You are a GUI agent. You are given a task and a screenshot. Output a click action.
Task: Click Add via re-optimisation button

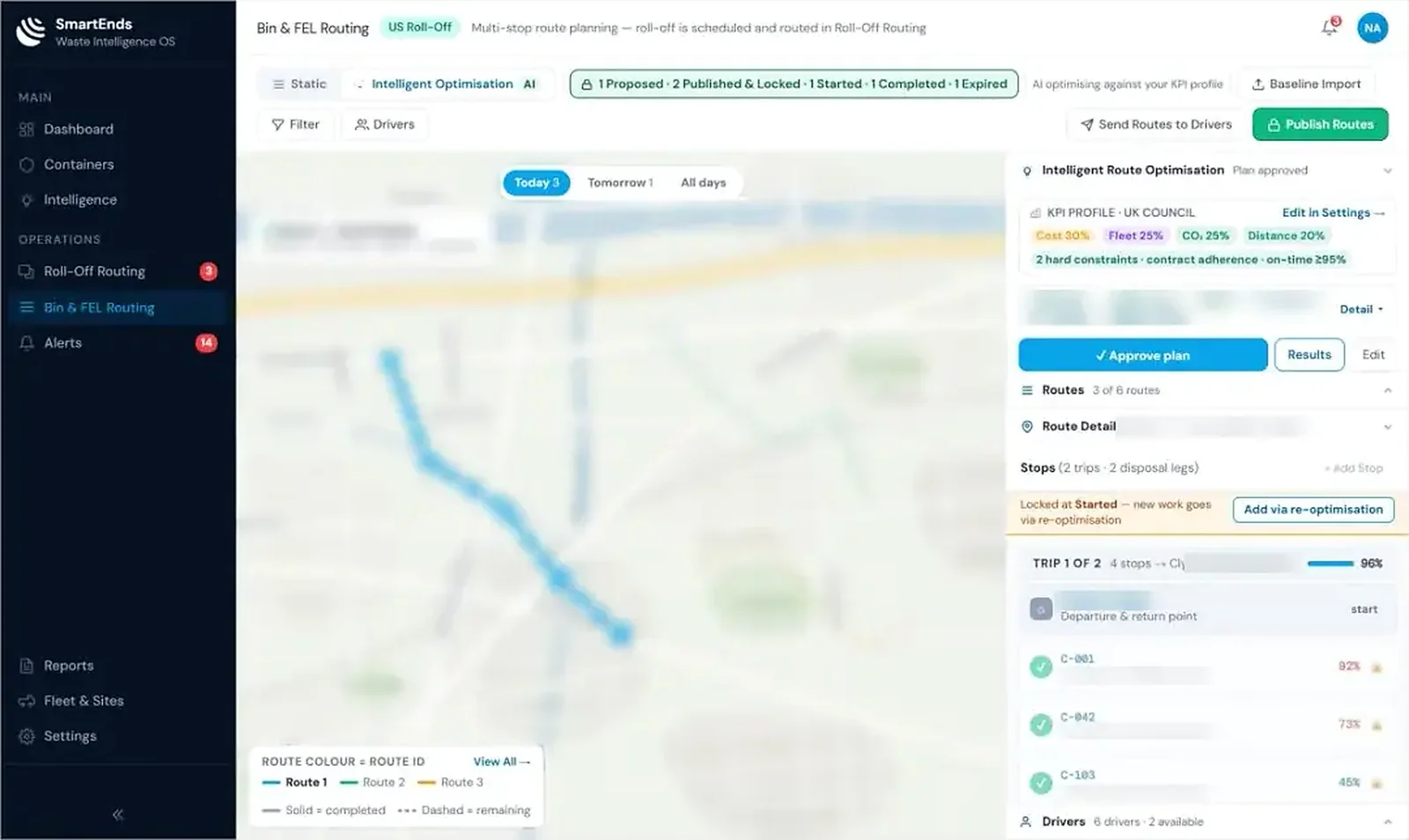(x=1313, y=509)
